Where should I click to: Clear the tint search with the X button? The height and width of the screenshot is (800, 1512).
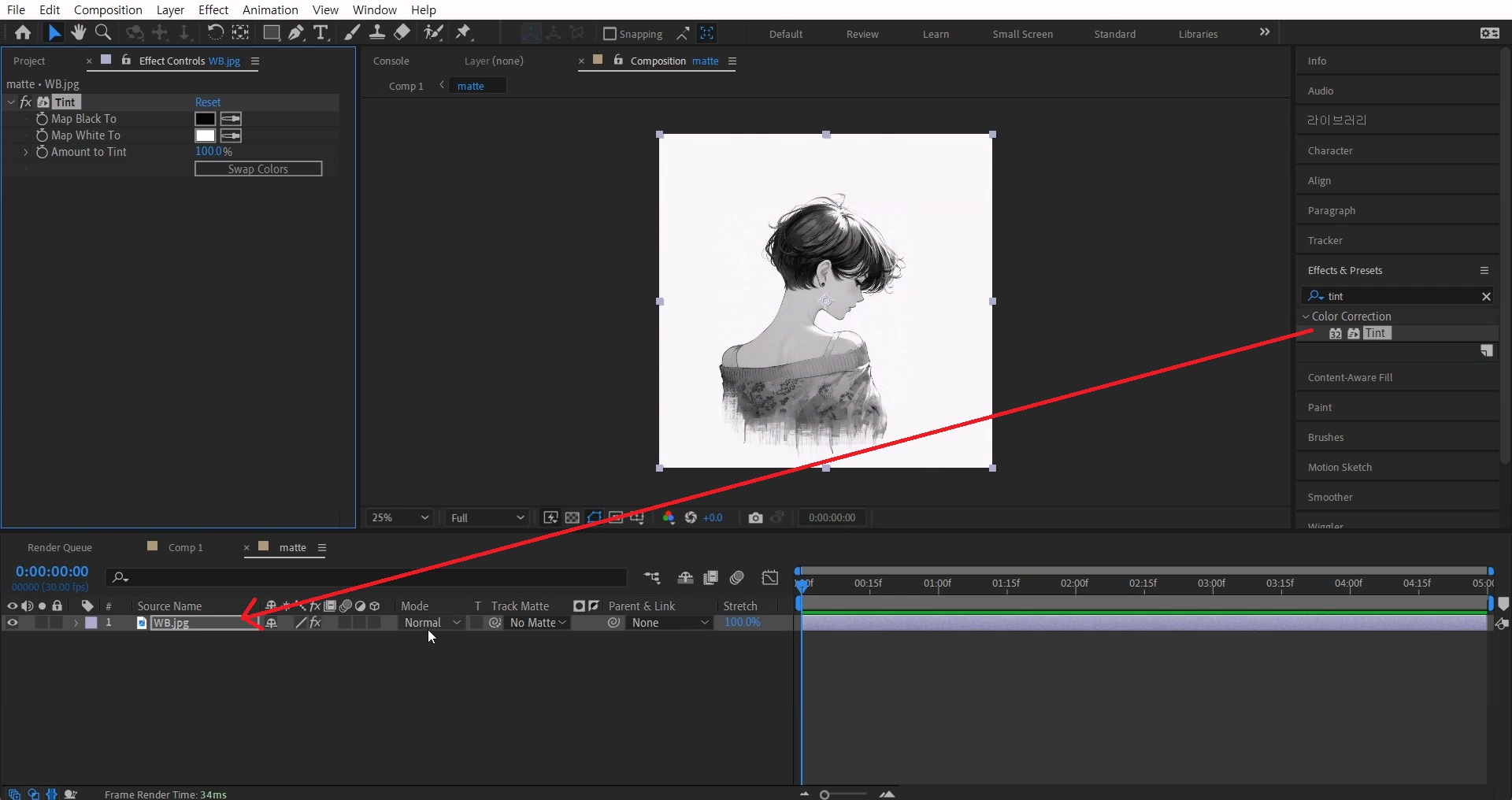[x=1486, y=296]
